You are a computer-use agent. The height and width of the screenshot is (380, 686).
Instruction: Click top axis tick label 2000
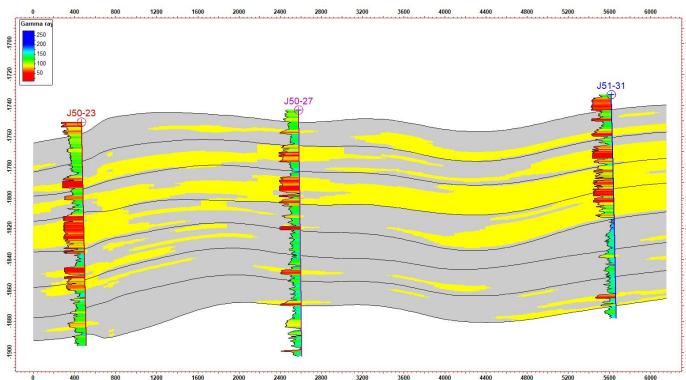pos(239,12)
